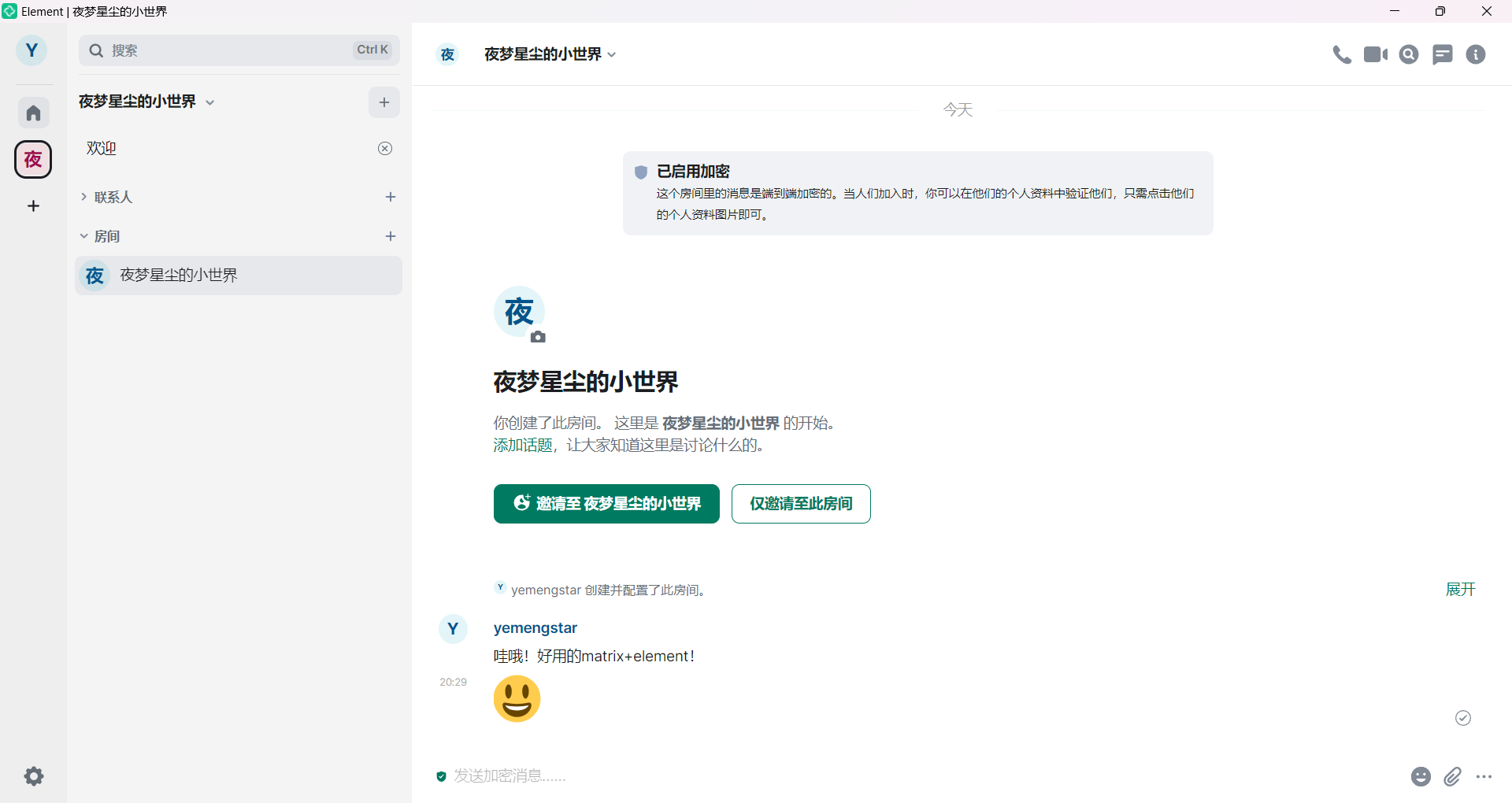Viewport: 1512px width, 803px height.
Task: Click the 添加话题 link
Action: pyautogui.click(x=523, y=446)
